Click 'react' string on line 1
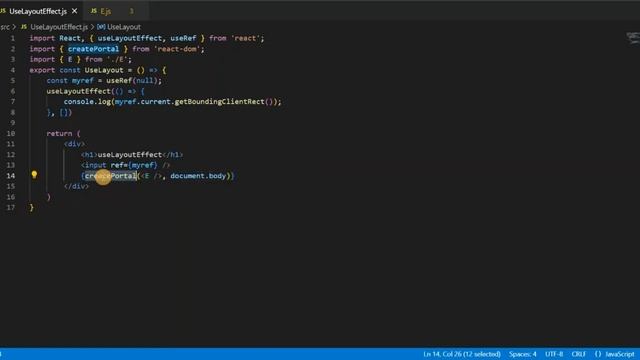Viewport: 640px width, 360px height. [245, 38]
